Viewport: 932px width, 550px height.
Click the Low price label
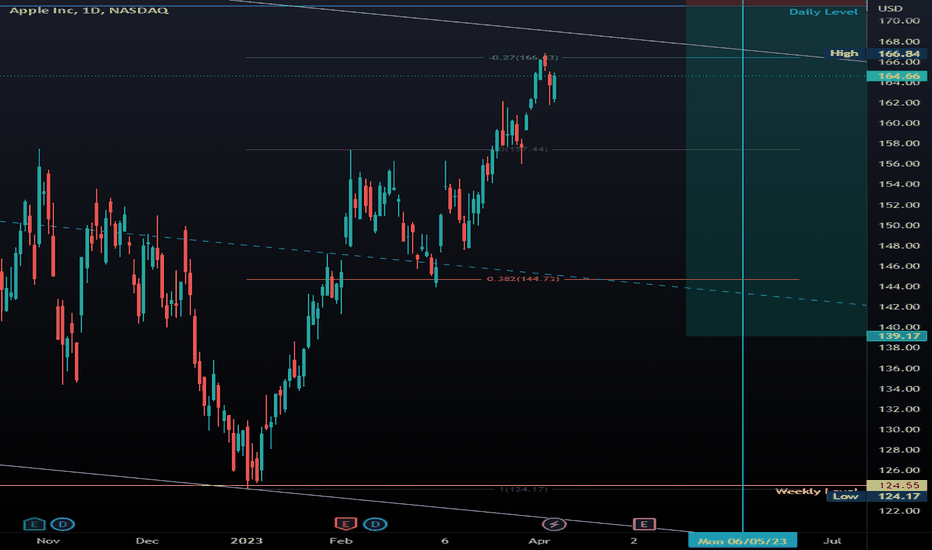[x=845, y=496]
